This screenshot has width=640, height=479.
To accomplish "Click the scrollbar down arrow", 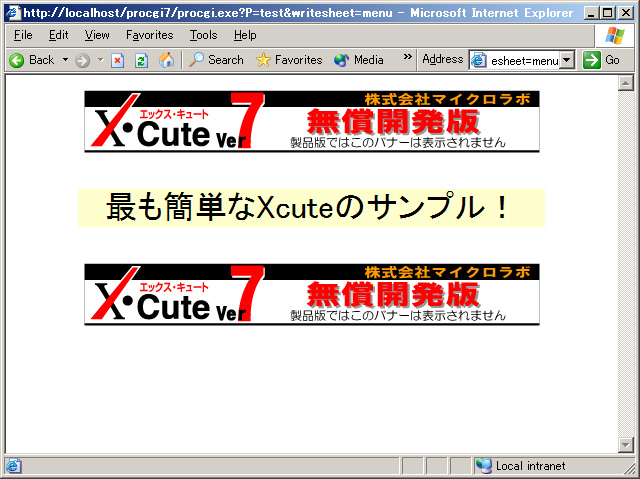I will coord(625,445).
